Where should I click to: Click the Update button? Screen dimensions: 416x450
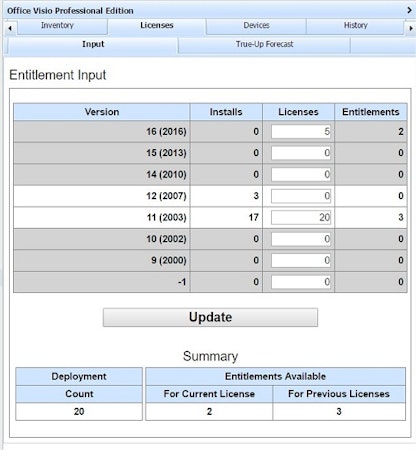tap(210, 317)
